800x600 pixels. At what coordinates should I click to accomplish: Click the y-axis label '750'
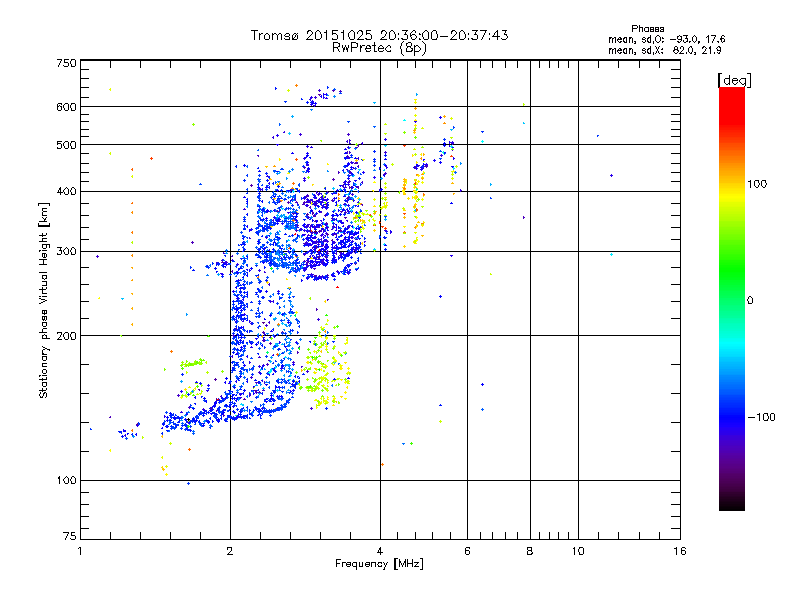(x=66, y=63)
